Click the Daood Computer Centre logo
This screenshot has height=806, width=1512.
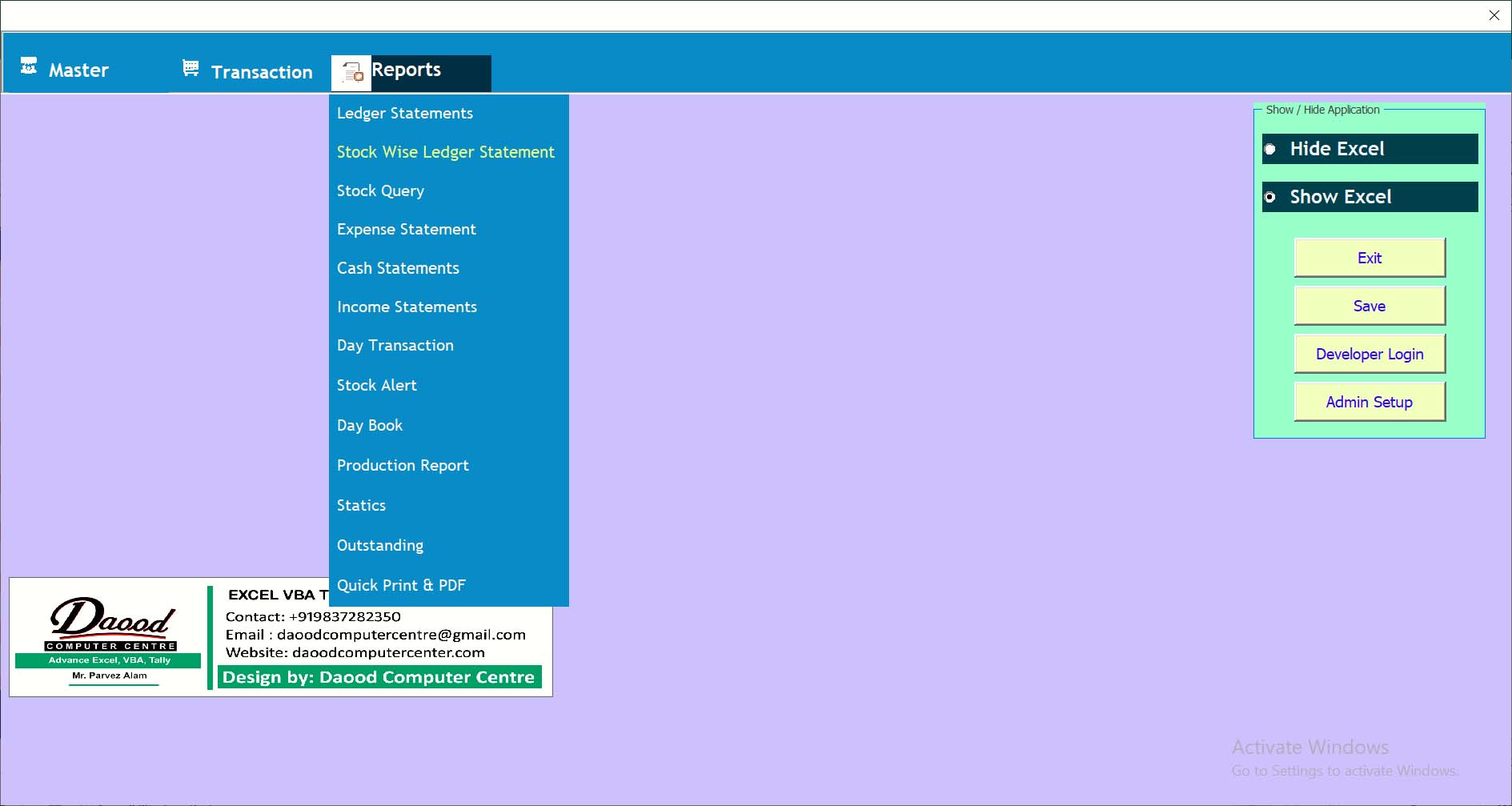click(109, 637)
